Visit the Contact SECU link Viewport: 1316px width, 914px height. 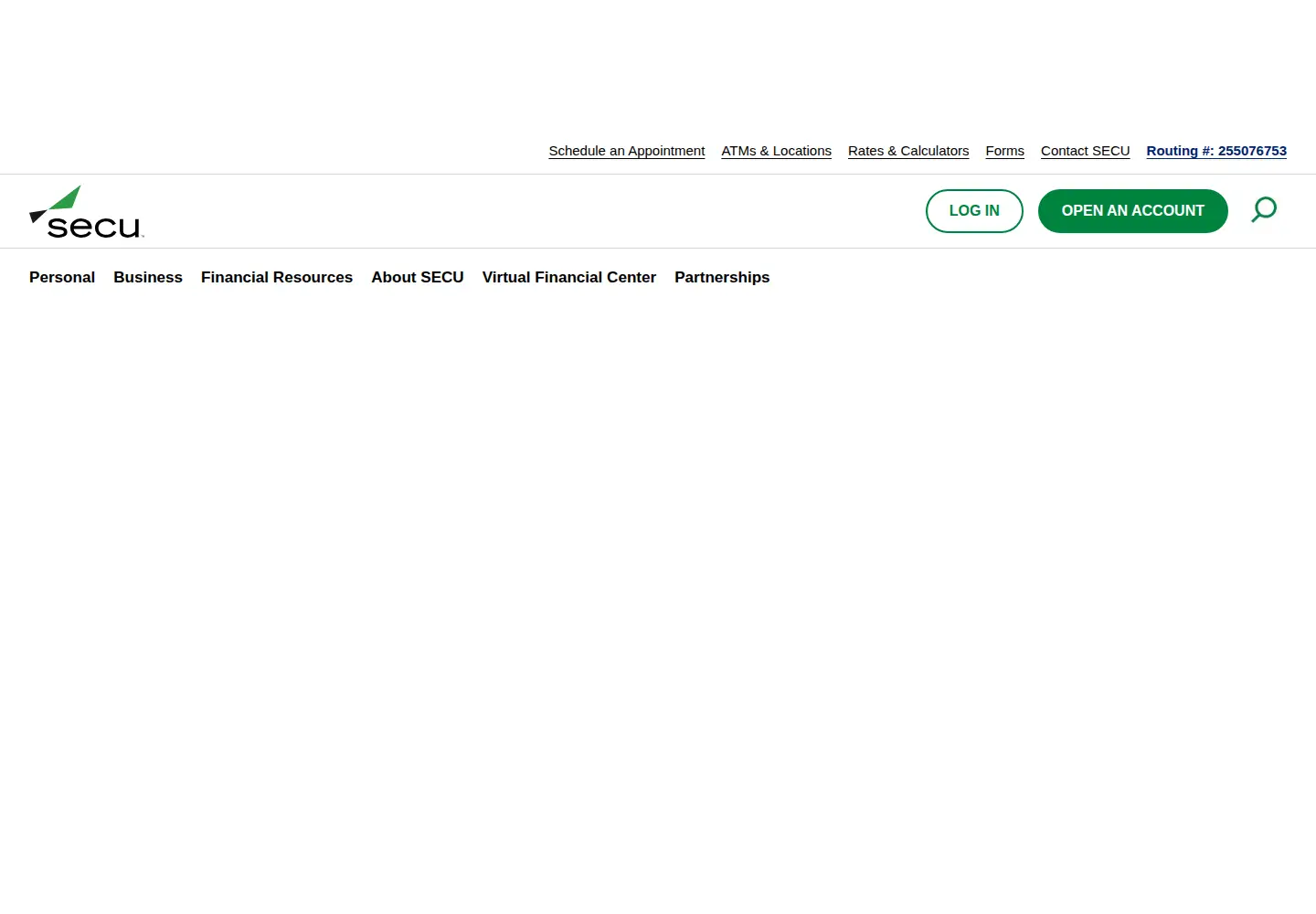[1086, 151]
